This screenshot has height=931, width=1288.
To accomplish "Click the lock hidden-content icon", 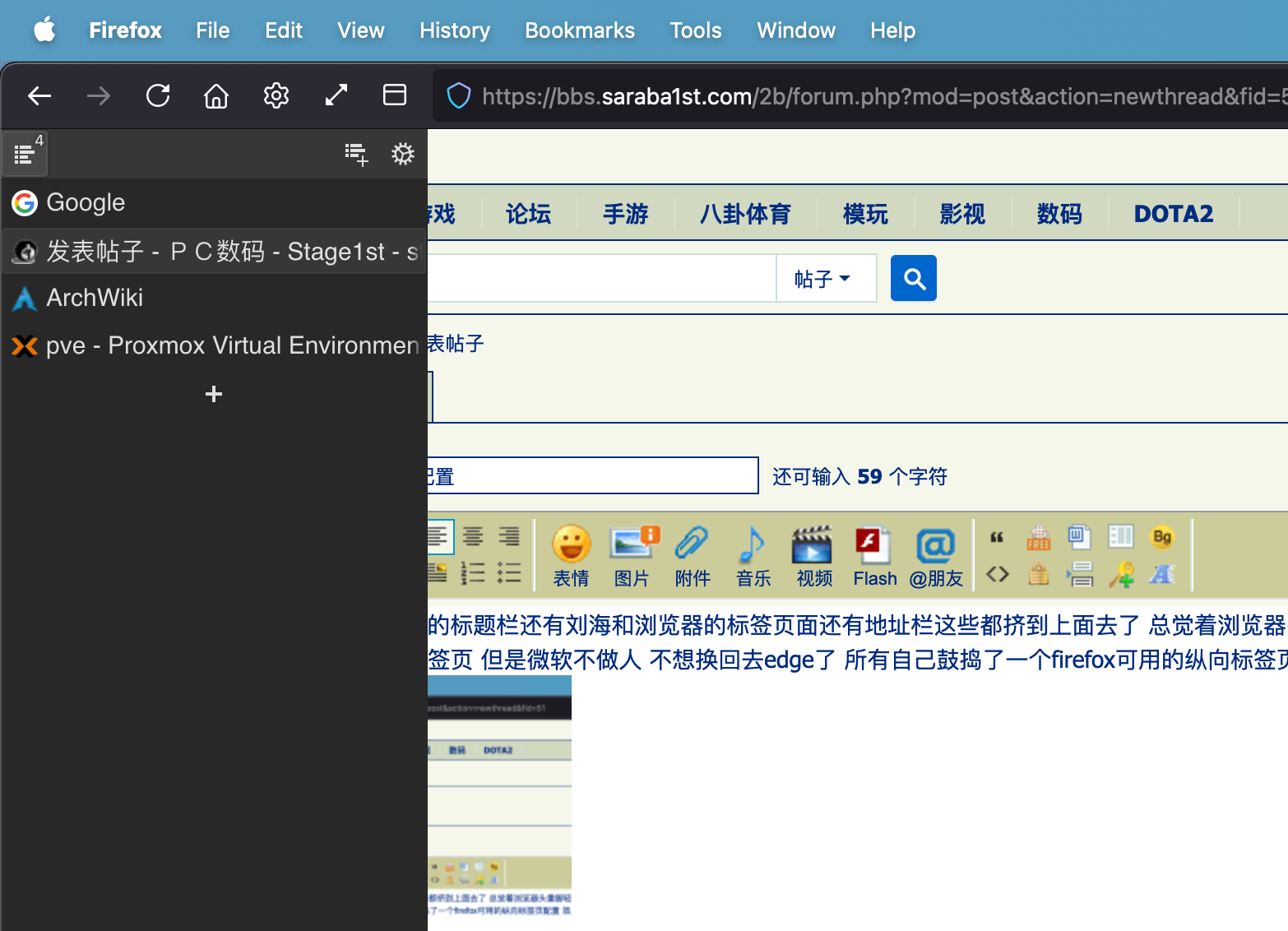I will [x=1039, y=573].
